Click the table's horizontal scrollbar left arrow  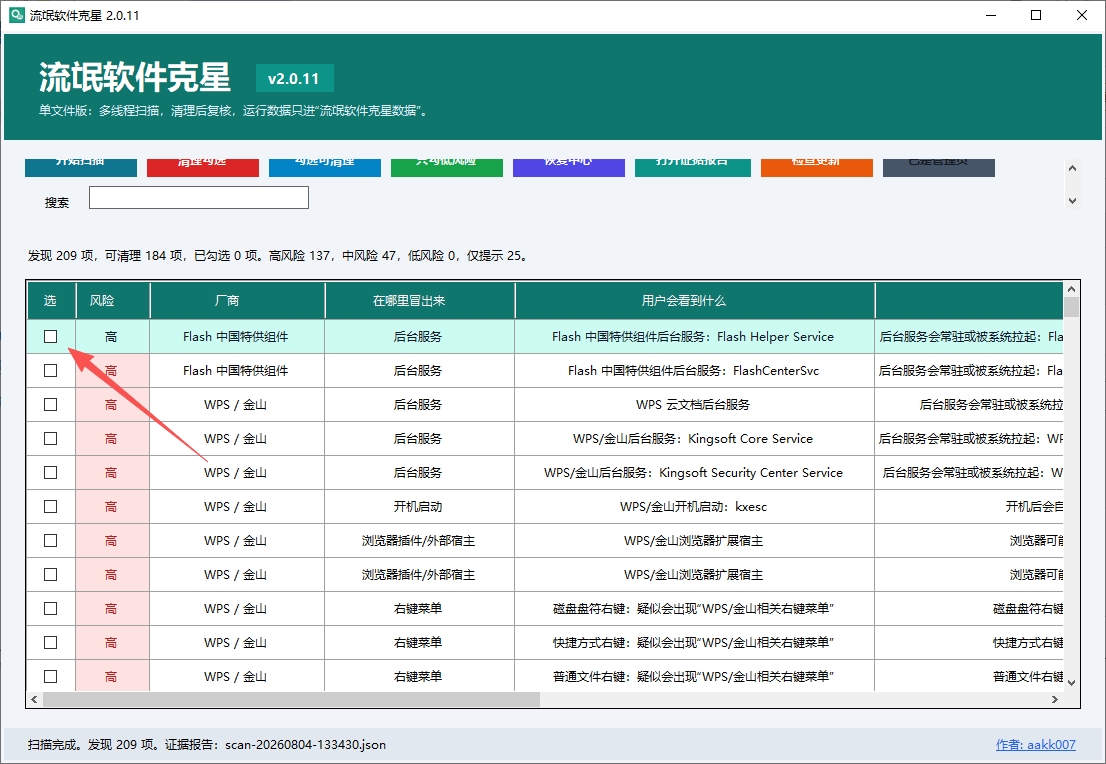[x=35, y=699]
